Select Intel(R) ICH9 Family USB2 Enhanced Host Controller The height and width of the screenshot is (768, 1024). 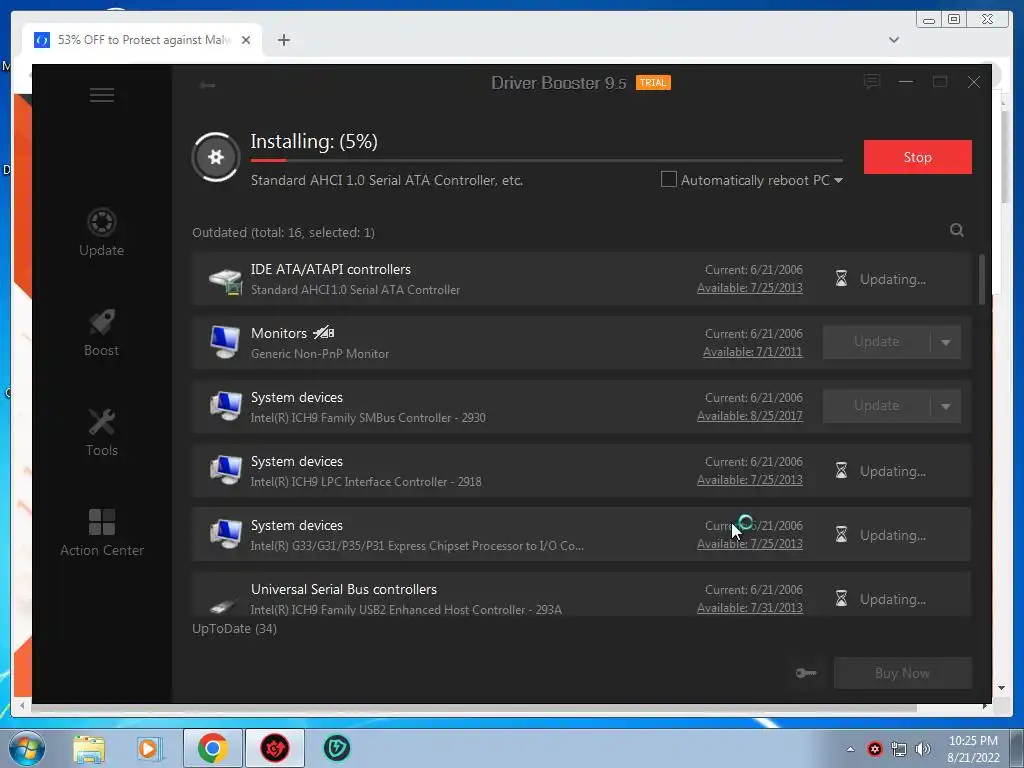coord(406,610)
